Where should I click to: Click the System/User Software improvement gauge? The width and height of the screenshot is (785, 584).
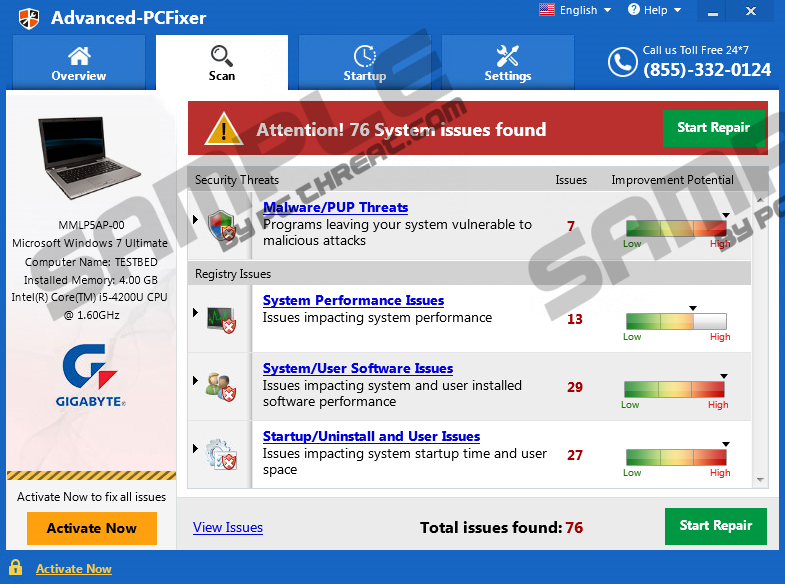point(674,389)
